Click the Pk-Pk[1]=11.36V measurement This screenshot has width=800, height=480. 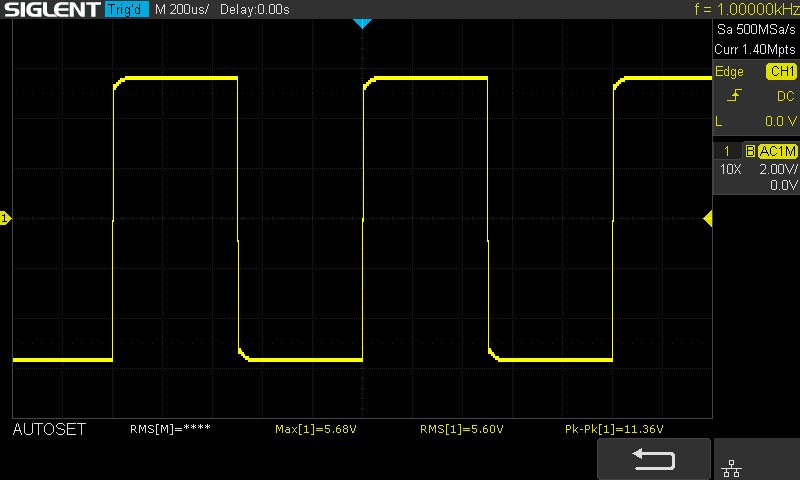pyautogui.click(x=614, y=429)
